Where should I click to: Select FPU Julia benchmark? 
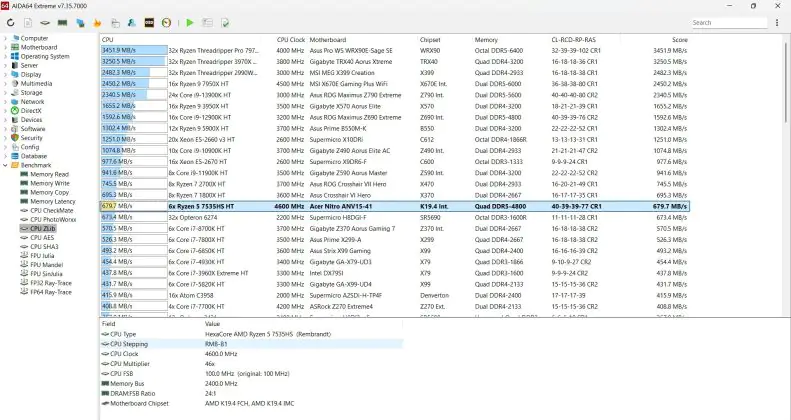coord(42,256)
